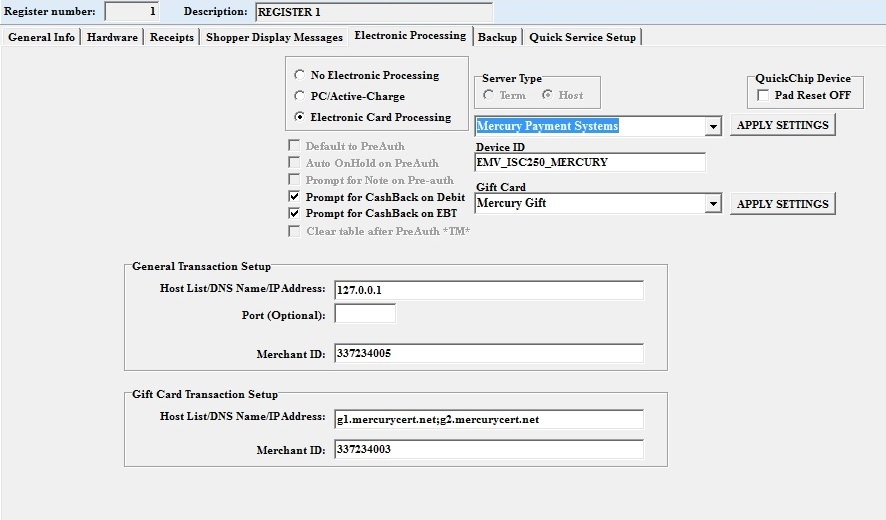This screenshot has width=886, height=520.
Task: Enable the Pad Reset OFF checkbox
Action: [764, 95]
